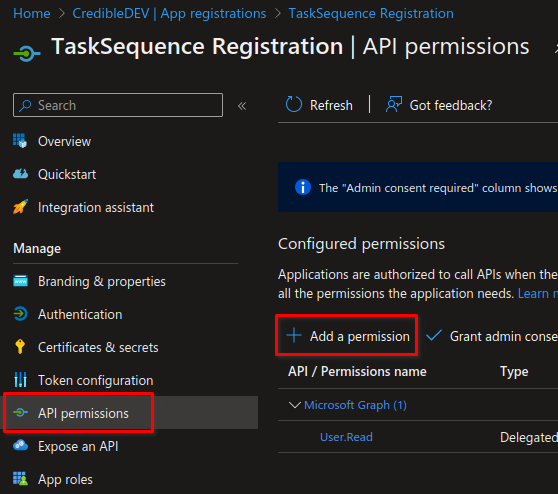Open TaskSequence Registration breadcrumb link
The image size is (558, 494).
pos(371,14)
